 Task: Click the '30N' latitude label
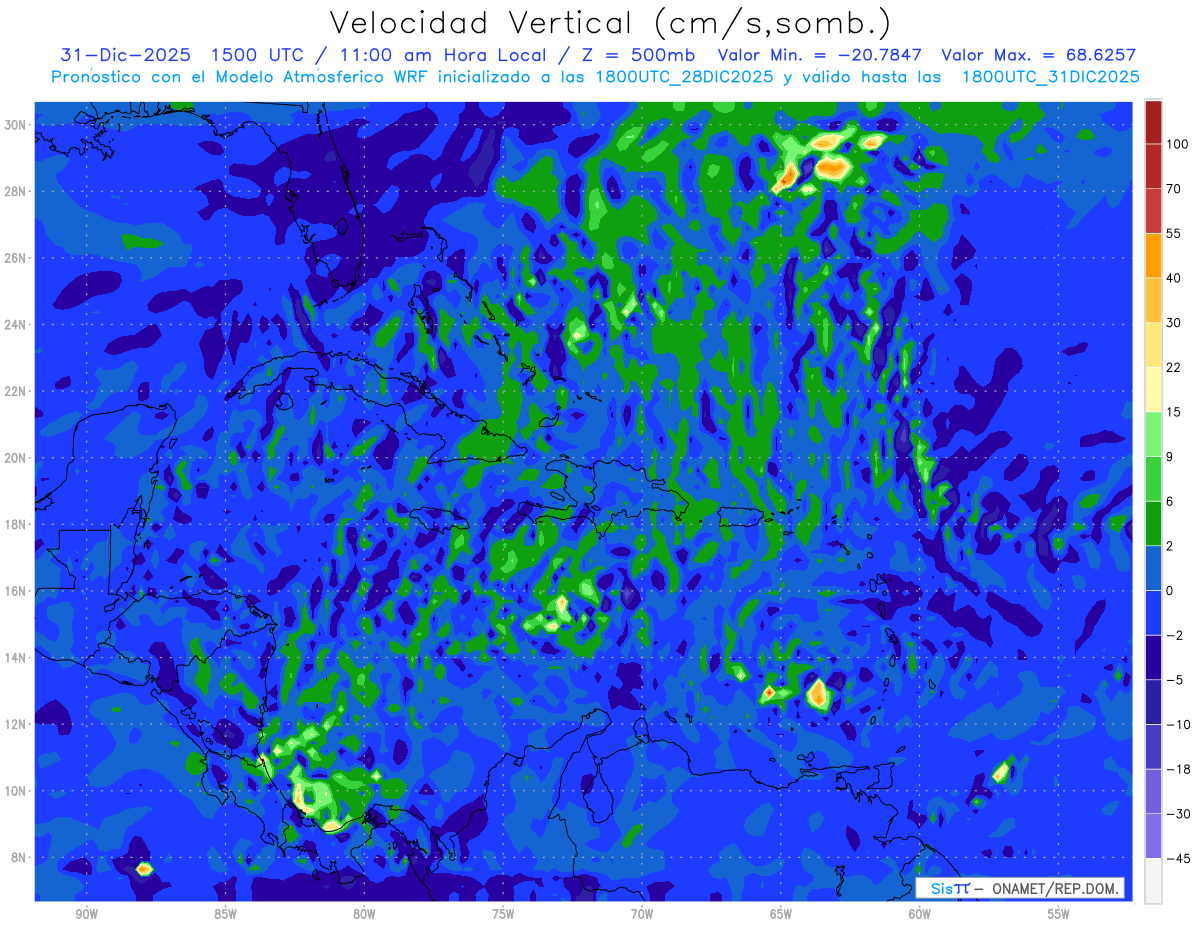pos(17,125)
